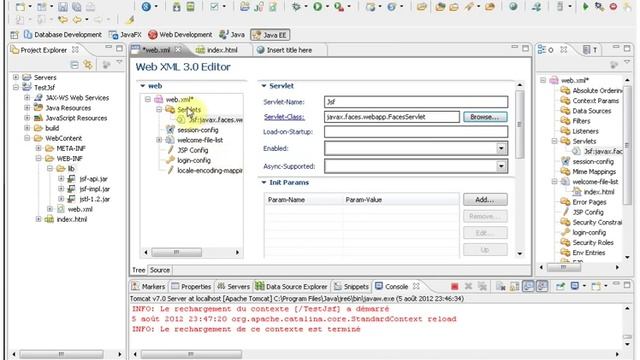Image resolution: width=640 pixels, height=360 pixels.
Task: Toggle Show Console When Standard Out Changes
Action: tap(528, 287)
